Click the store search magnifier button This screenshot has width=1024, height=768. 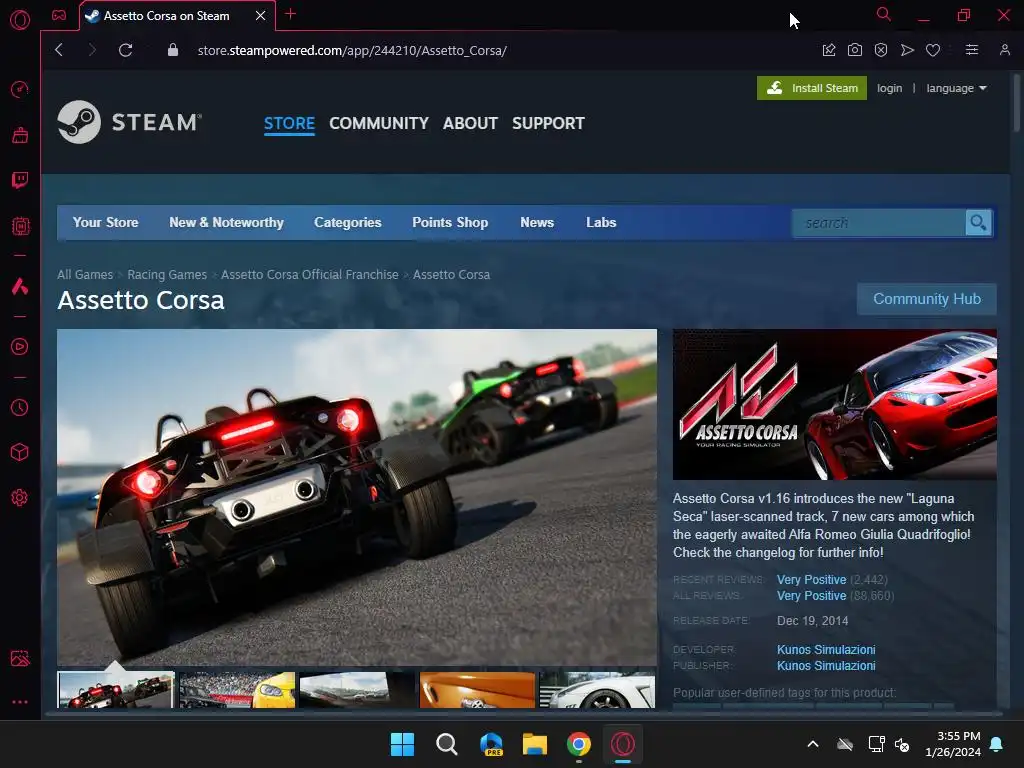978,223
